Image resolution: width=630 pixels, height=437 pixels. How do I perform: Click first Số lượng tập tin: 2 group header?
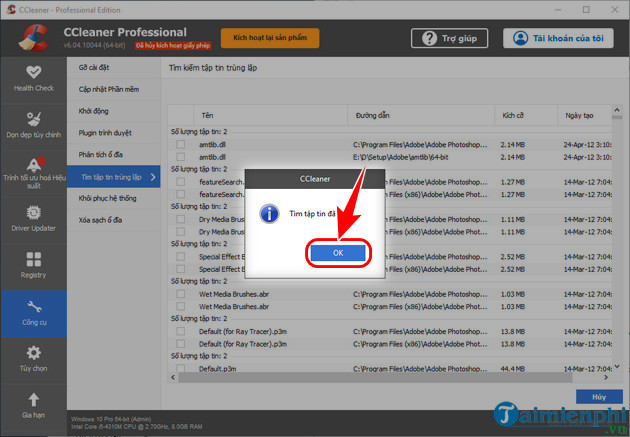[x=199, y=132]
